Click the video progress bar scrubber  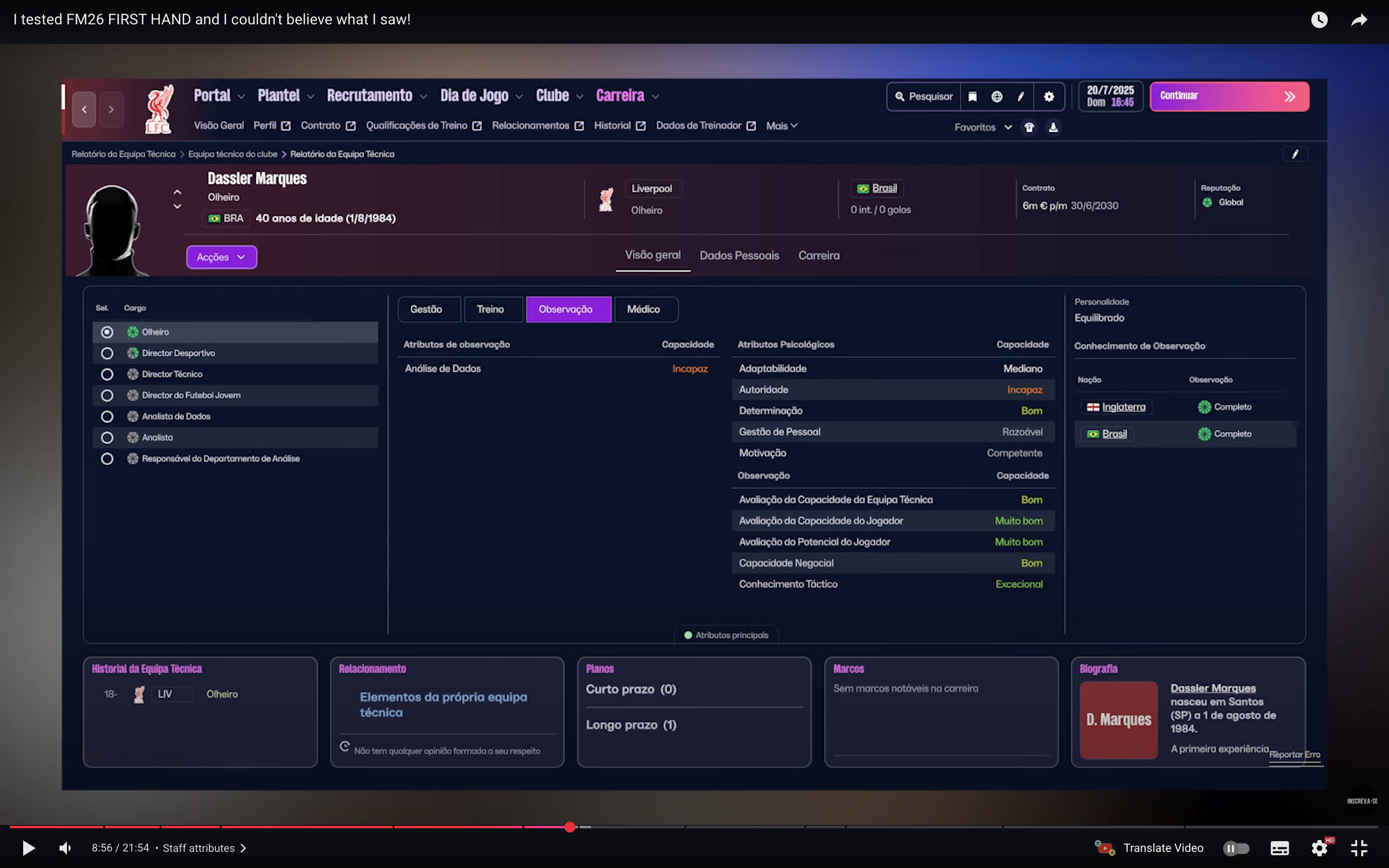pos(569,827)
